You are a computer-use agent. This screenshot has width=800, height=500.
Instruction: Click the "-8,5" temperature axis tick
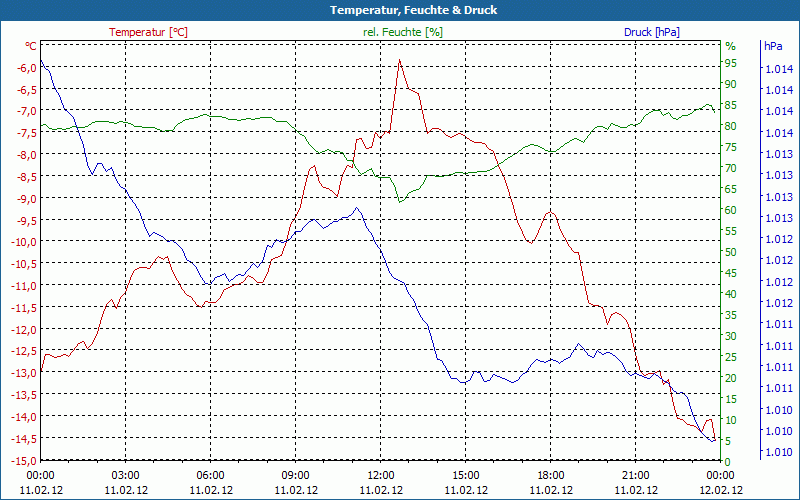26,177
